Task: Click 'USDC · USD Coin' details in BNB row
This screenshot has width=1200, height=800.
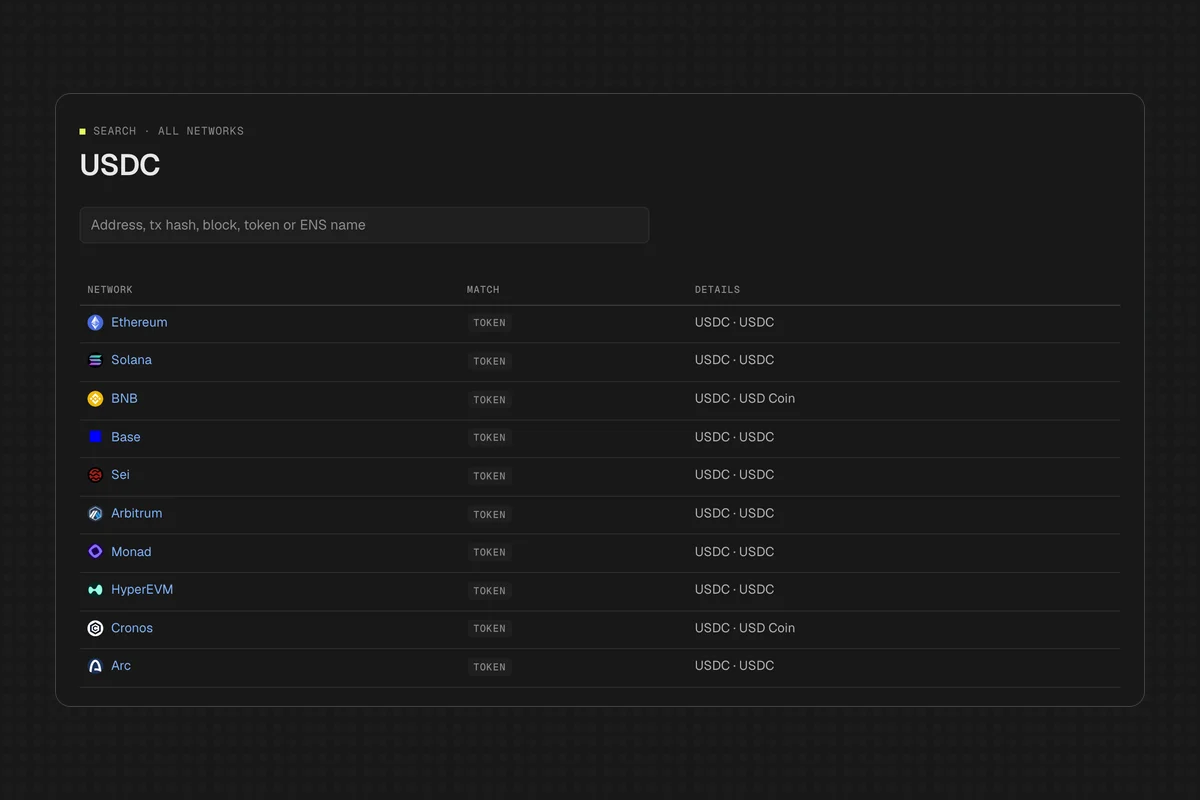Action: 745,398
